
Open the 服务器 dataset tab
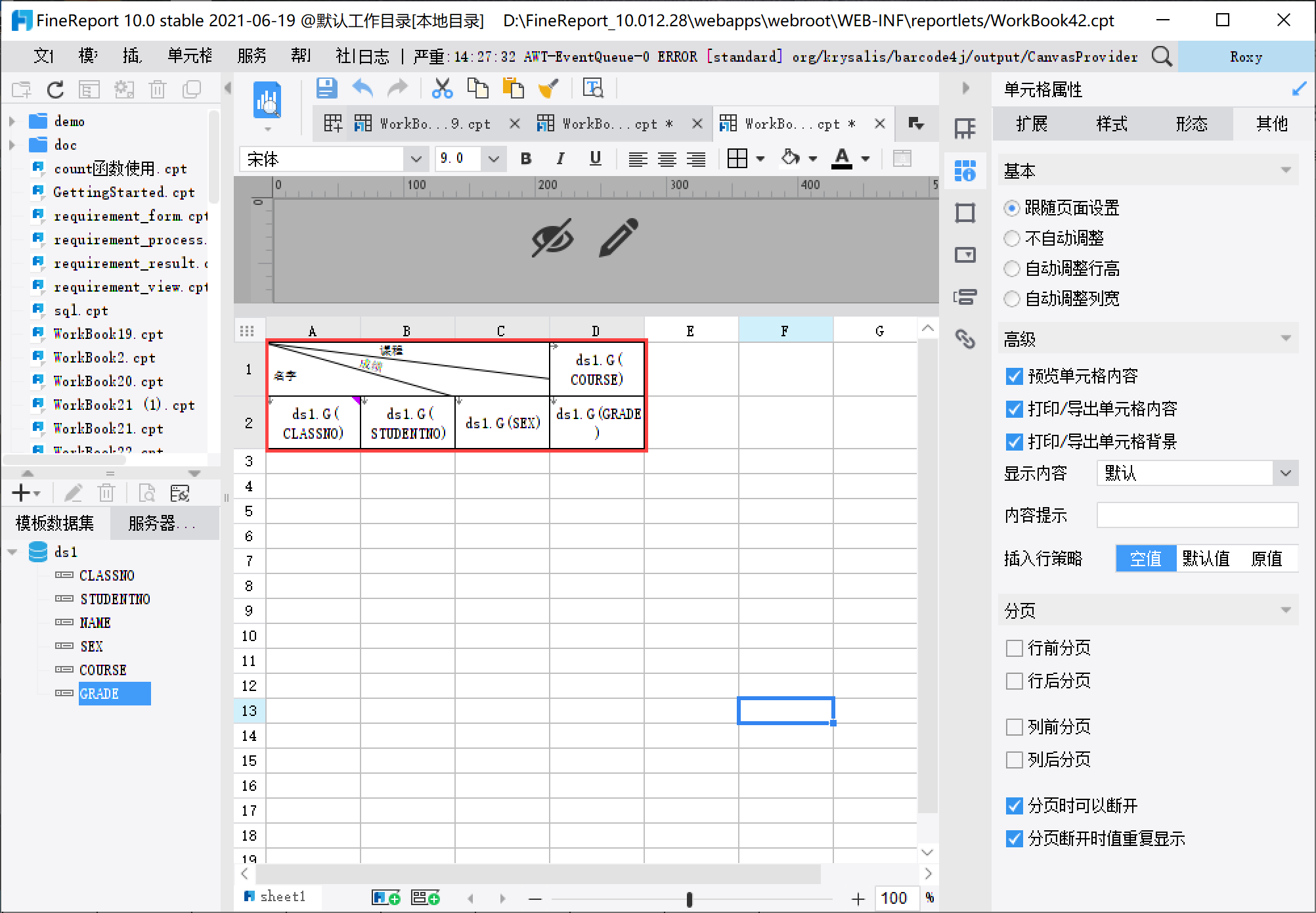pos(162,523)
